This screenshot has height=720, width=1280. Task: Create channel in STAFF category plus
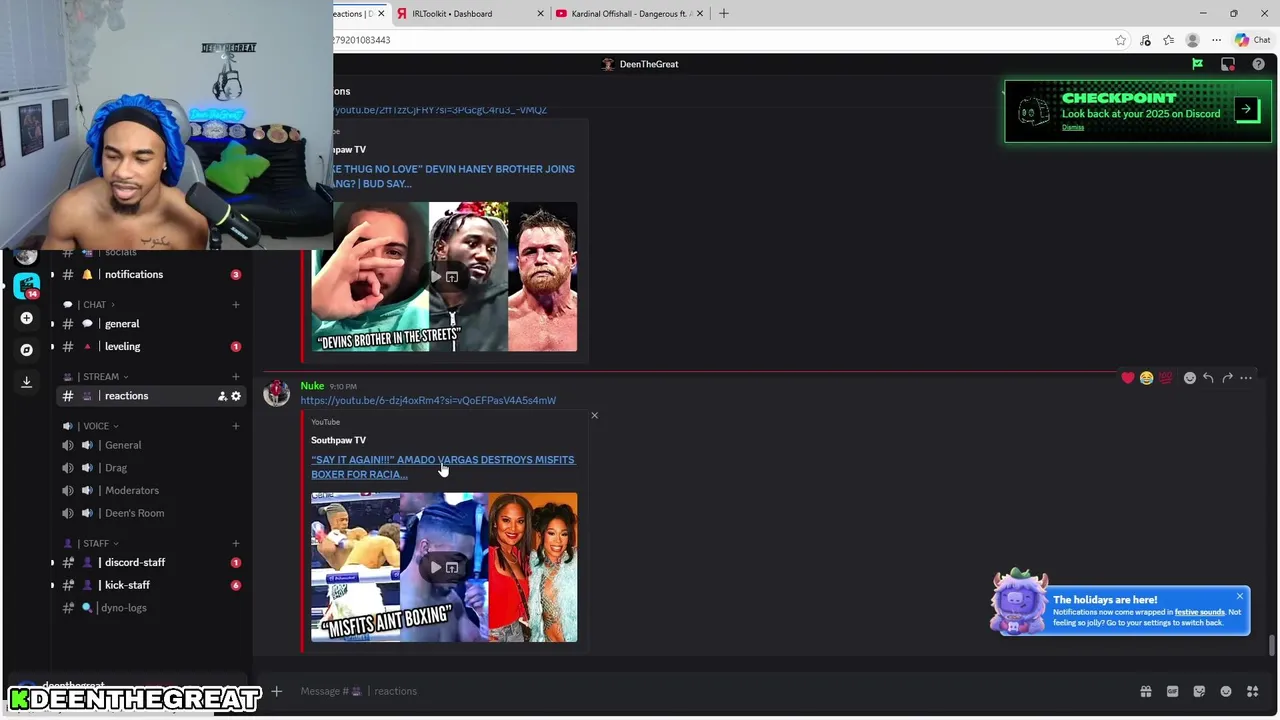(236, 543)
